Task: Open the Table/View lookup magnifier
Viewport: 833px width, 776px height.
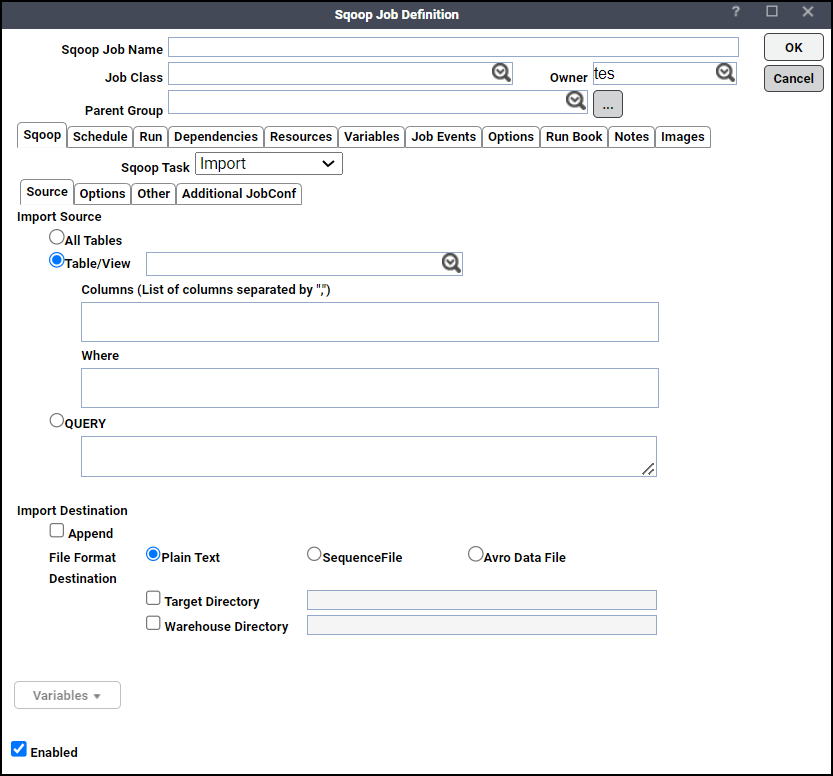Action: pyautogui.click(x=451, y=263)
